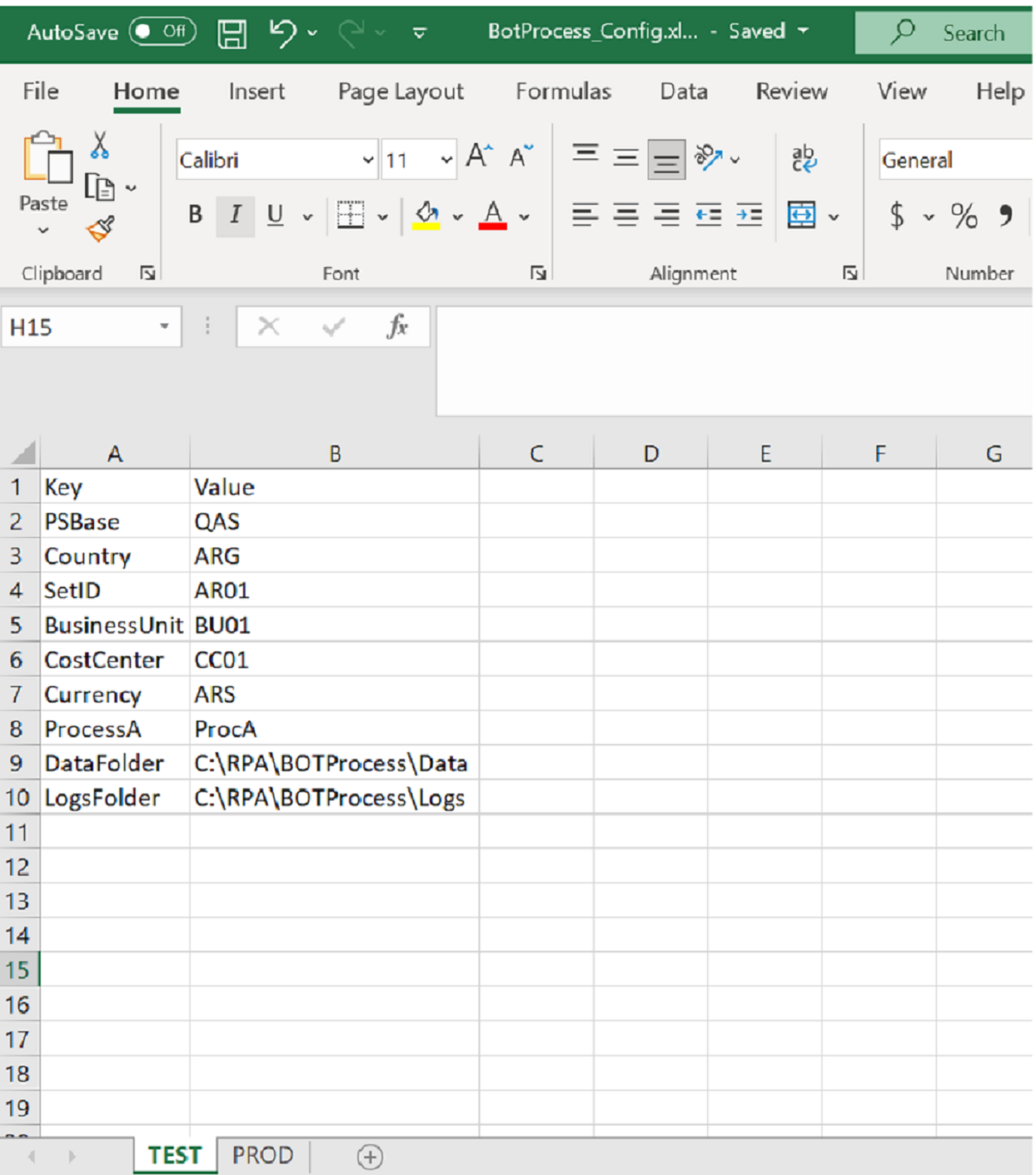Switch to the PROD sheet tab
This screenshot has height=1175, width=1036.
coord(263,1155)
